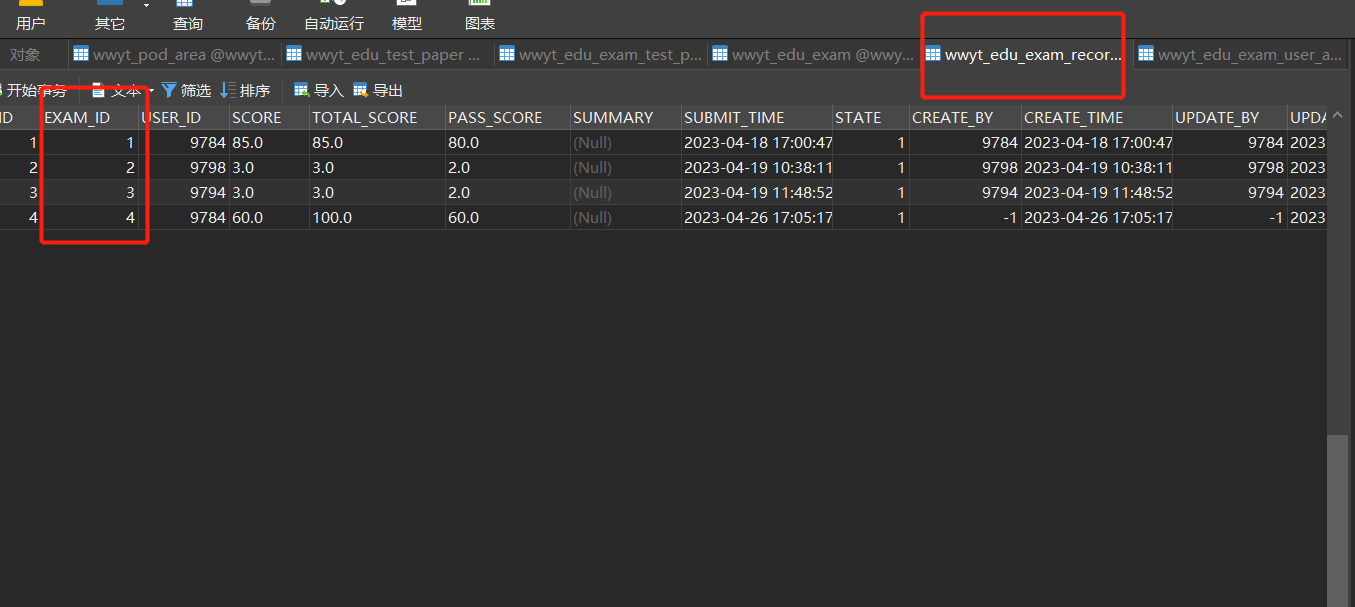Select CREATE_BY cell -1
1355x607 pixels.
965,217
